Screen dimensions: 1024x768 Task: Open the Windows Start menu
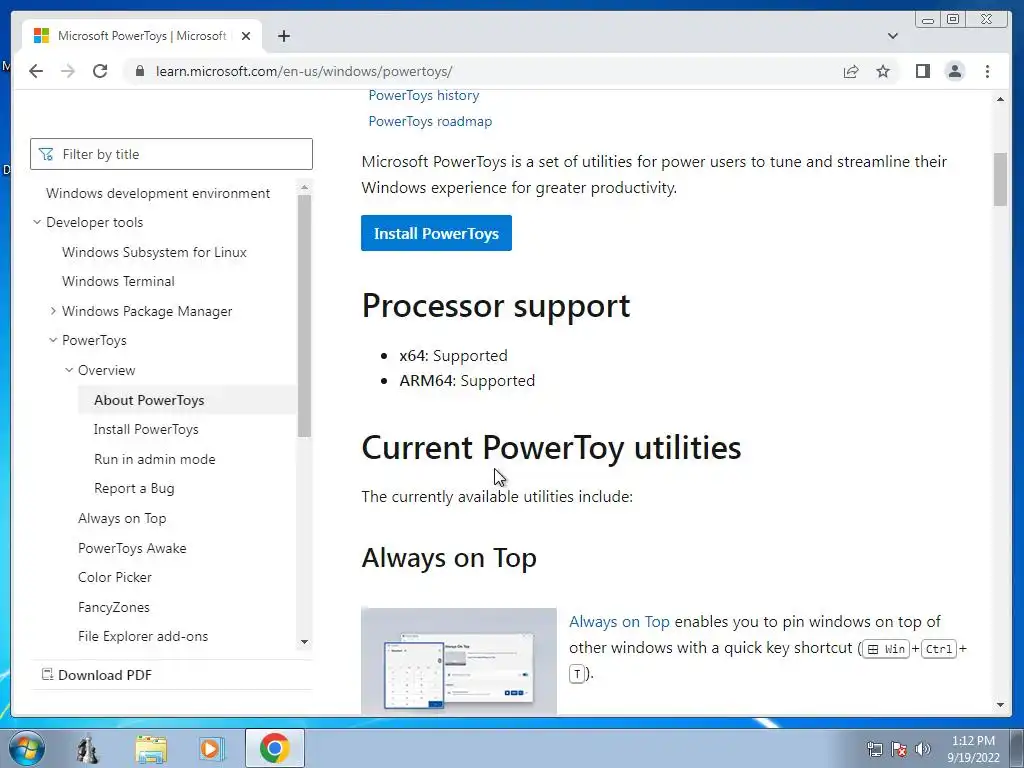coord(26,748)
